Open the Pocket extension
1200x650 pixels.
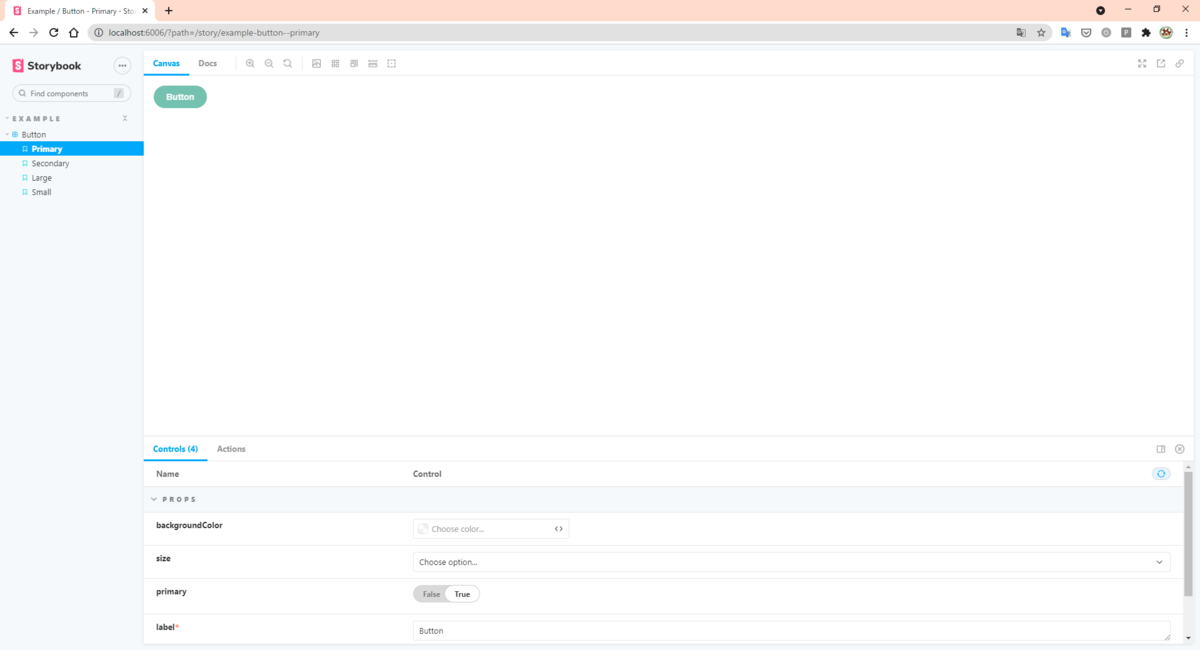click(x=1086, y=32)
